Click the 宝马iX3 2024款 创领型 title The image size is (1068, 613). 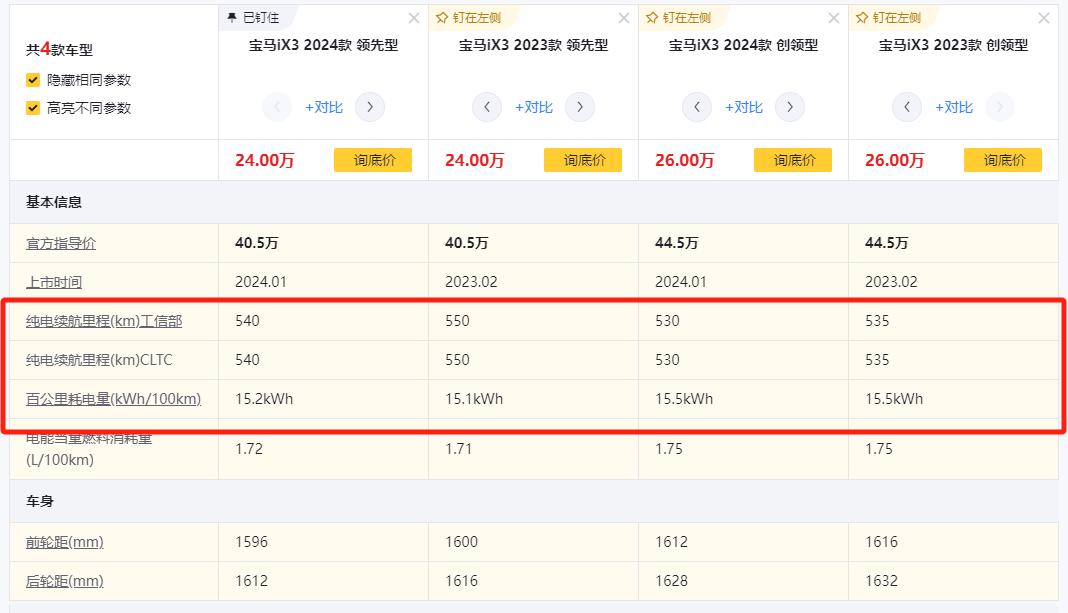point(743,46)
